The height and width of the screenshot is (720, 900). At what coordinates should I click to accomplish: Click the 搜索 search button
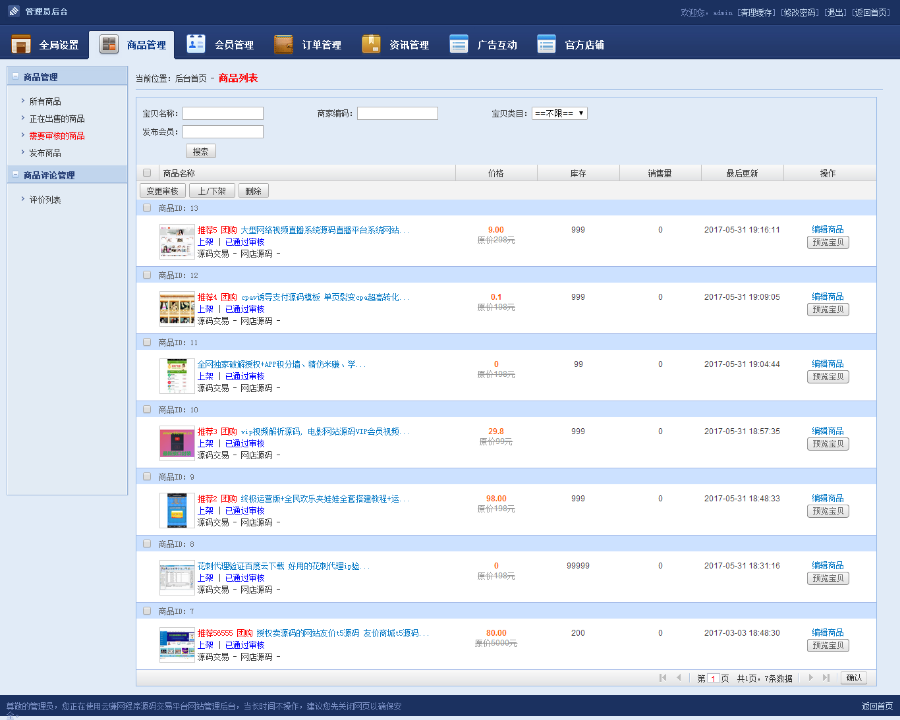point(201,151)
